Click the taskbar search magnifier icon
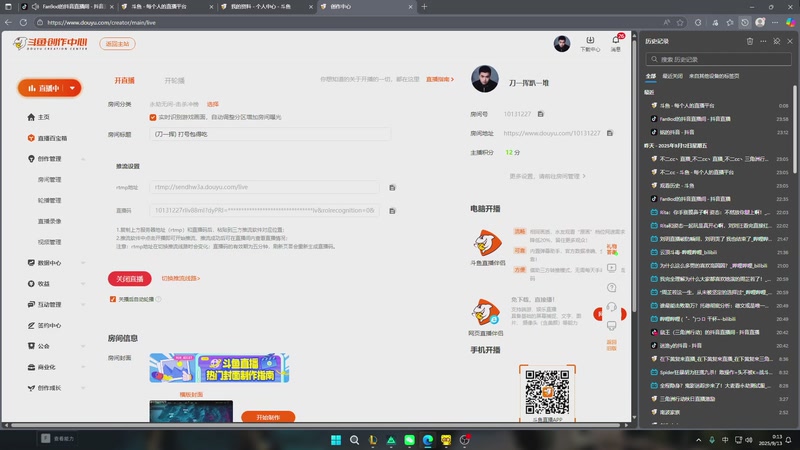 [354, 440]
